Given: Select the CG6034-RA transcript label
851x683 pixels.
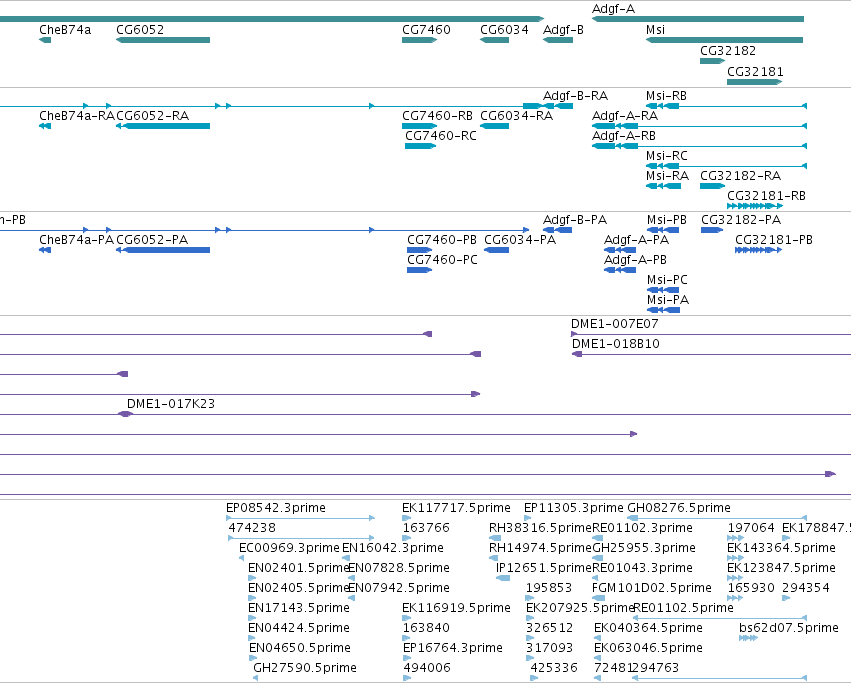Looking at the screenshot, I should pos(517,116).
